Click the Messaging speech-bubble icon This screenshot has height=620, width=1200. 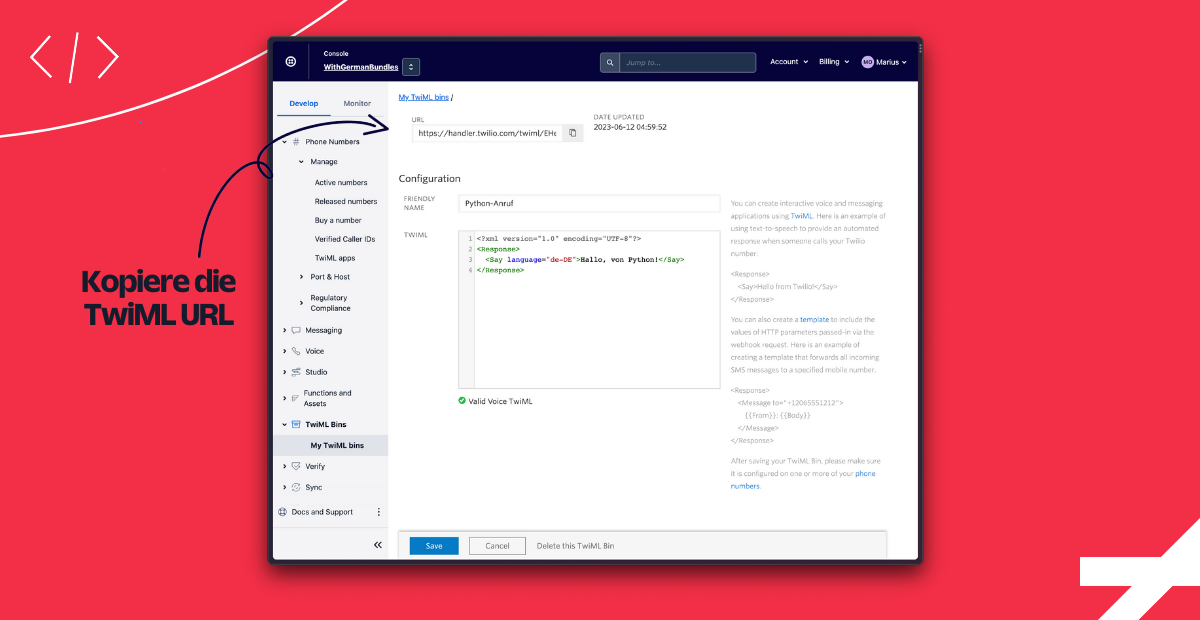coord(296,330)
